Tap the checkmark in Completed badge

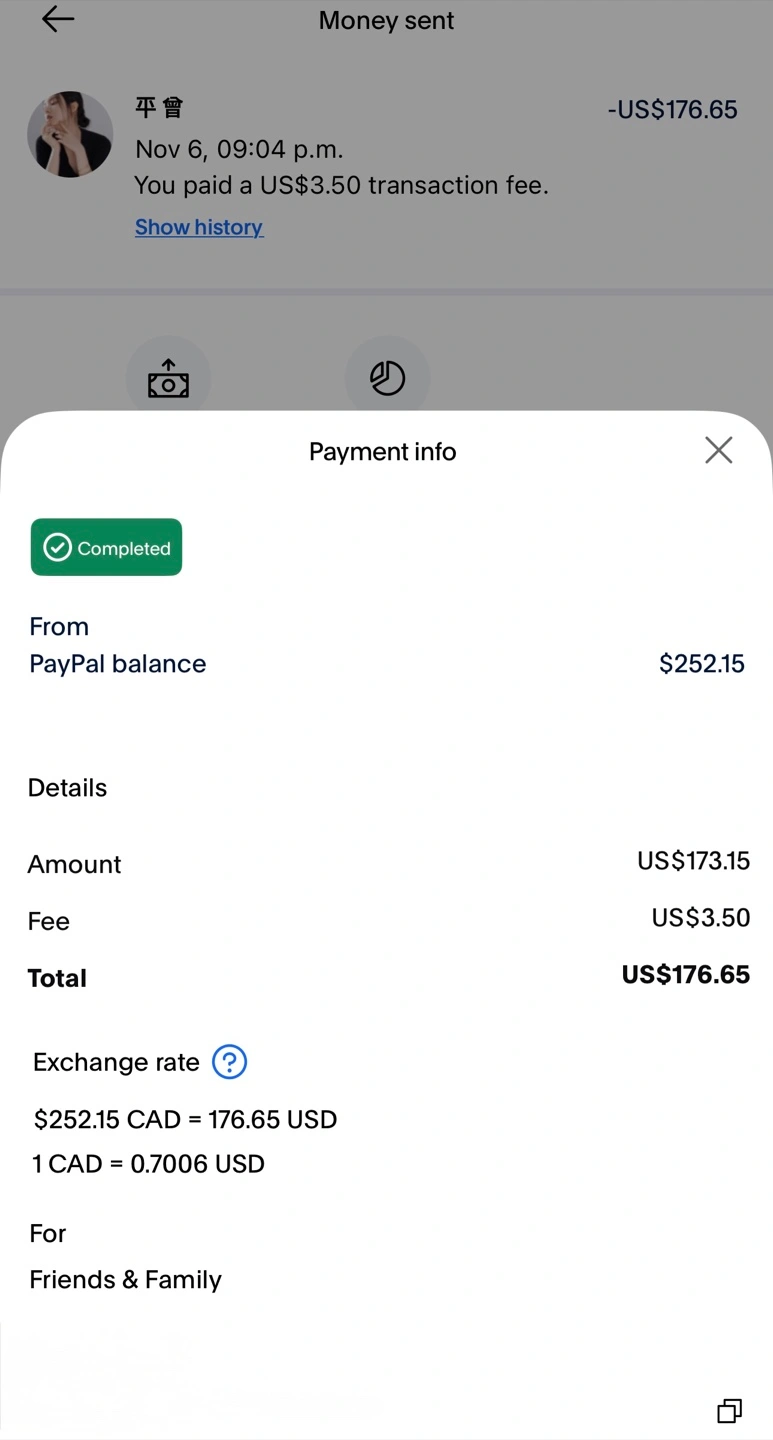(58, 548)
